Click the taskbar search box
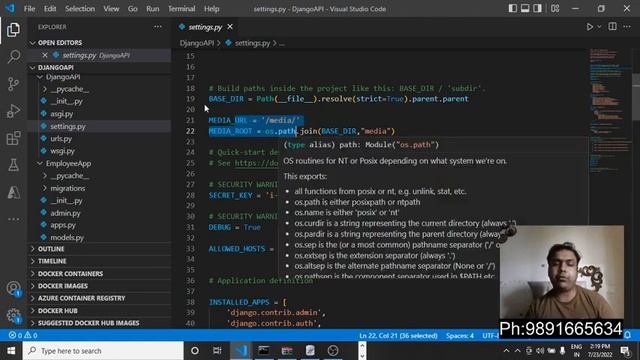The height and width of the screenshot is (360, 640). point(103,351)
